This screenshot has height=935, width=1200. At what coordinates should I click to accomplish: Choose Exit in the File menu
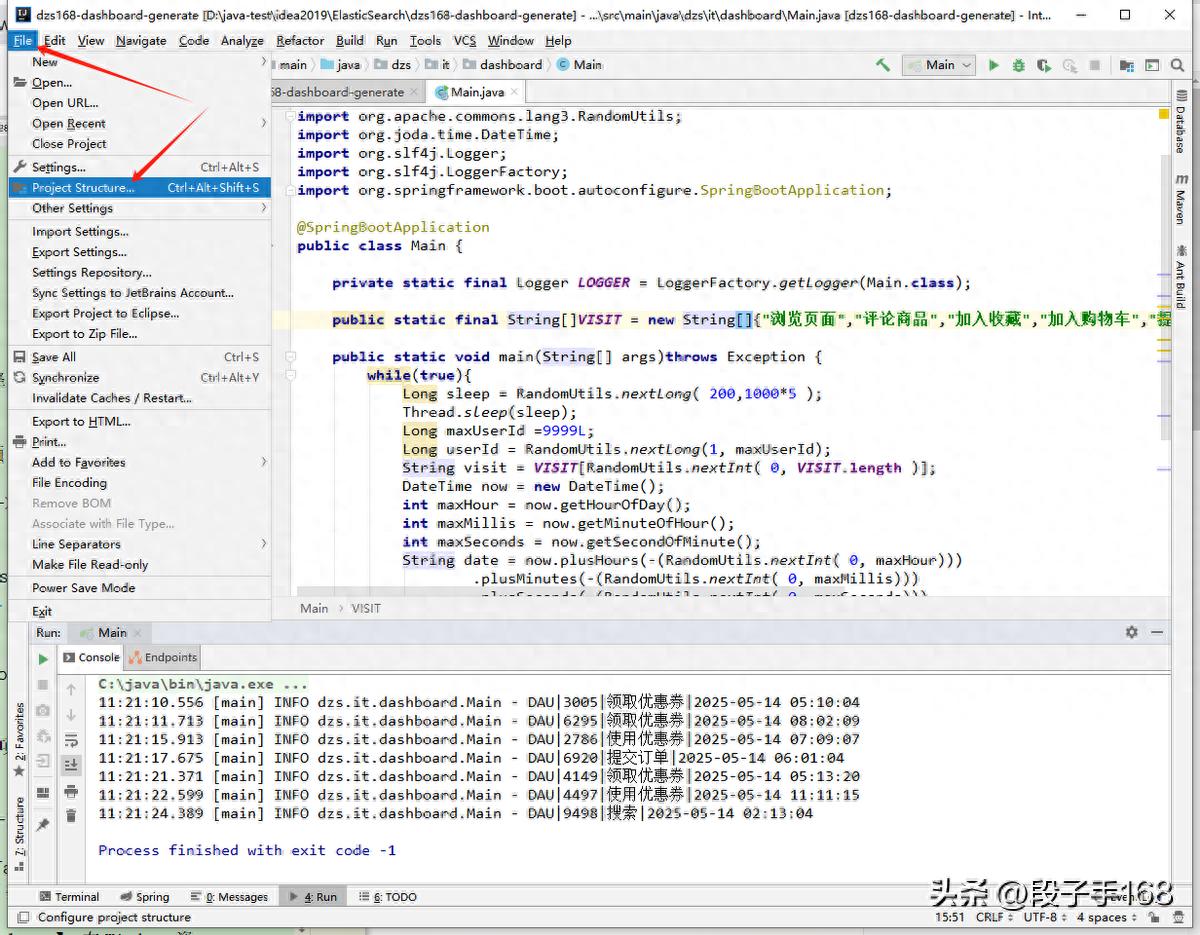coord(139,611)
